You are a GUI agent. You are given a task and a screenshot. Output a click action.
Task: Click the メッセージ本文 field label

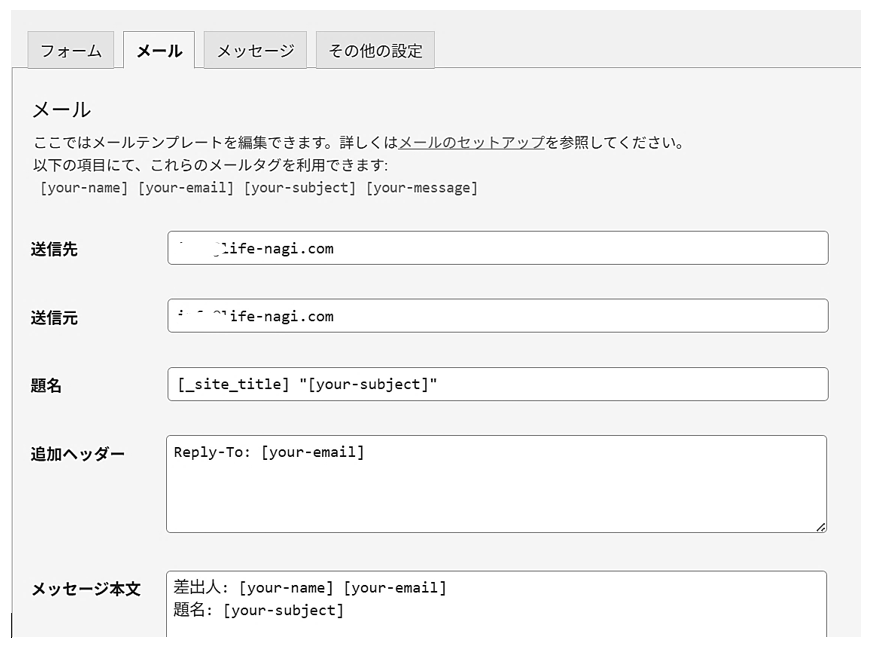pos(86,589)
